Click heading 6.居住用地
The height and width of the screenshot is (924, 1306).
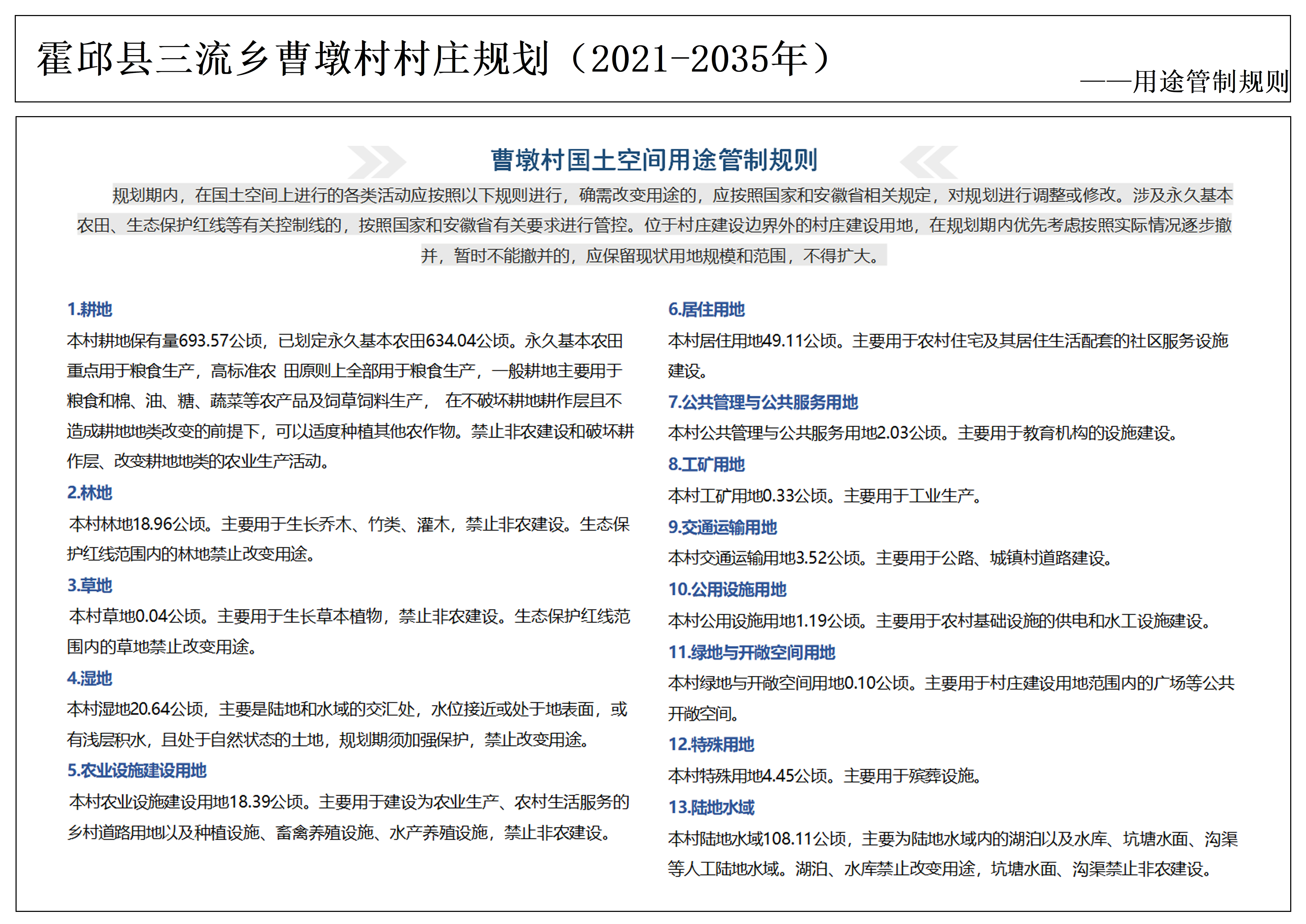(706, 309)
